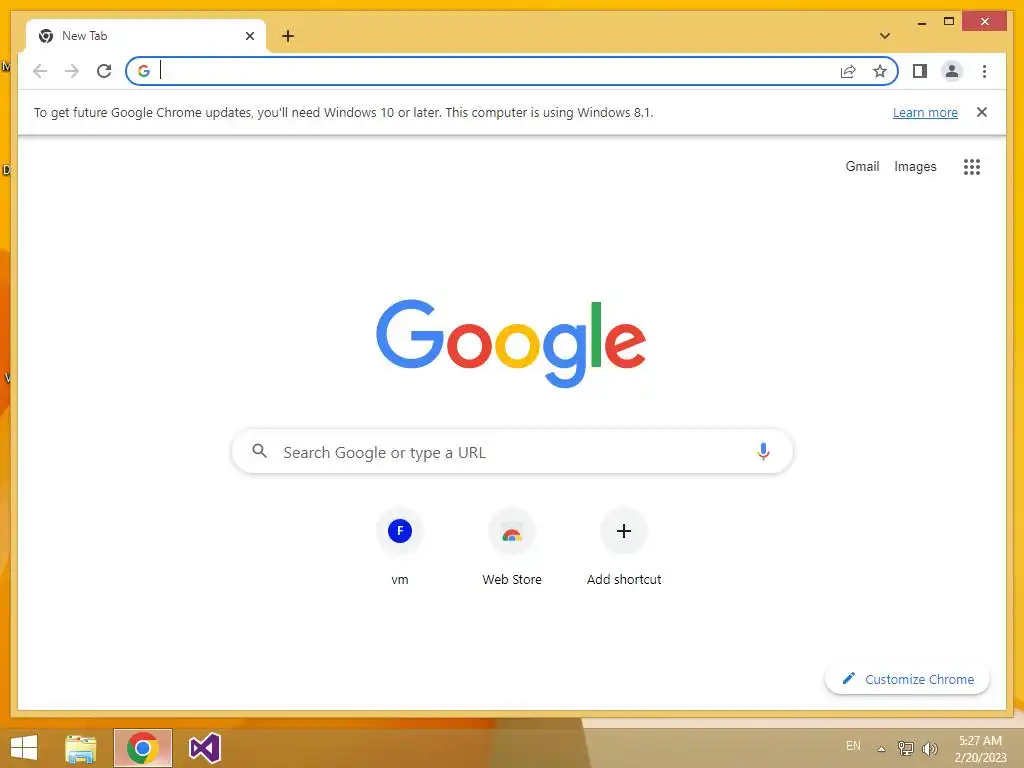Open the Gmail link
The width and height of the screenshot is (1024, 768).
[x=862, y=167]
